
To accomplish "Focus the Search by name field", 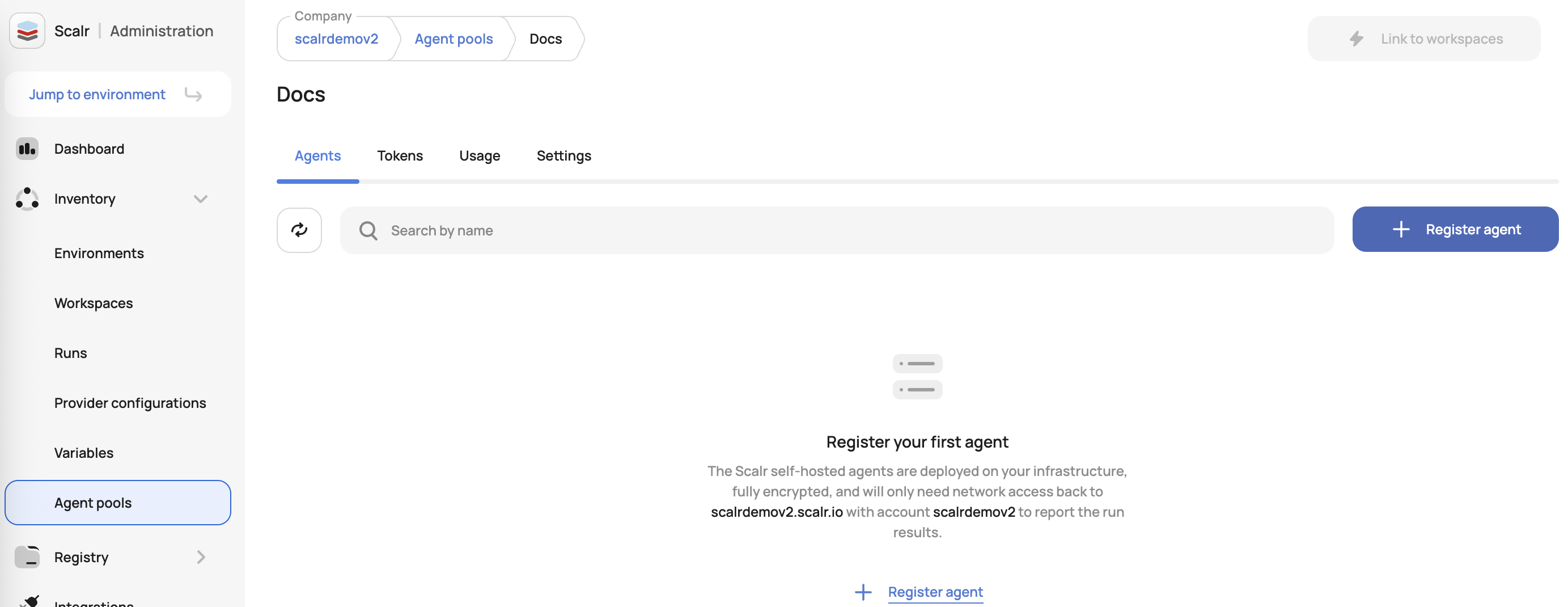I will click(x=836, y=230).
